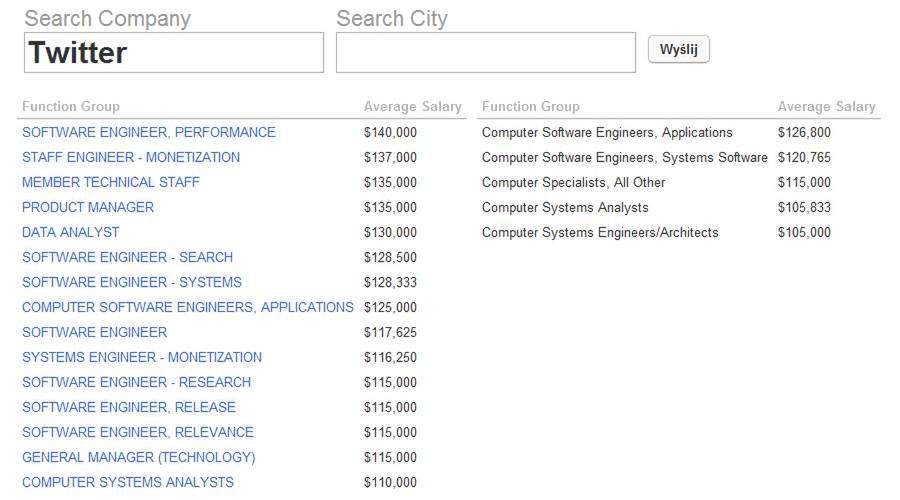
Task: Open SOFTWARE ENGINEER - SEARCH link
Action: [x=127, y=257]
